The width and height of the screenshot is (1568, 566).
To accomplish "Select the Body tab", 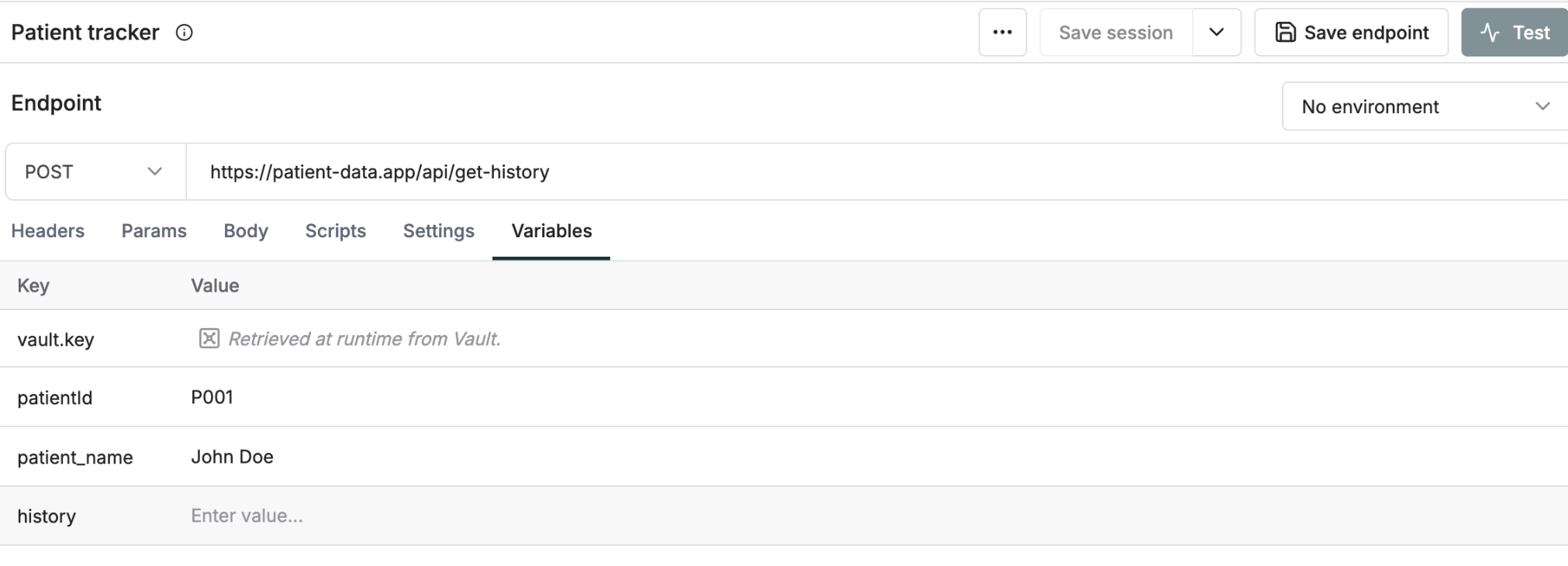I will (x=245, y=230).
